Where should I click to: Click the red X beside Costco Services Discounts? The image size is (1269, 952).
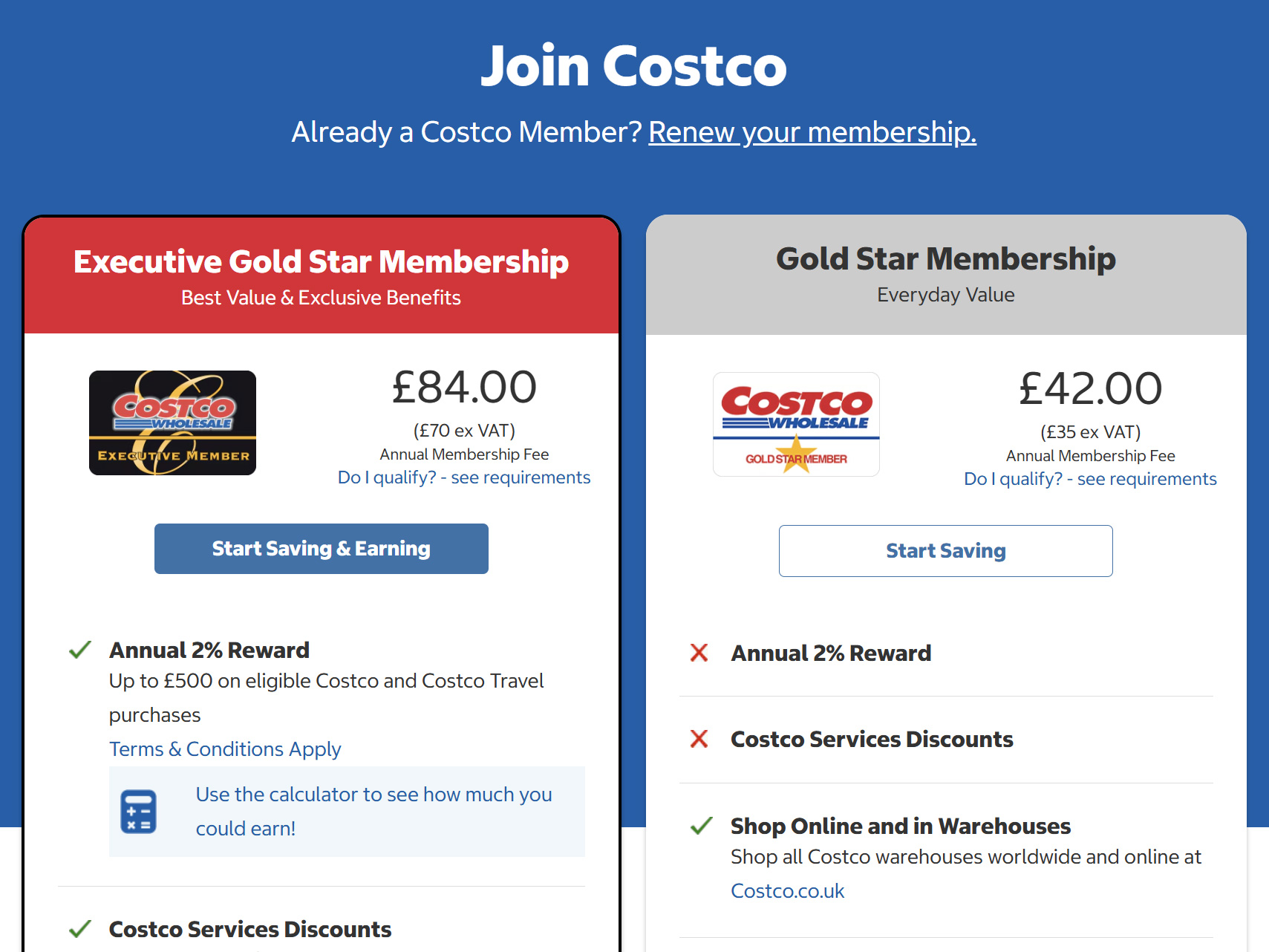click(x=699, y=739)
